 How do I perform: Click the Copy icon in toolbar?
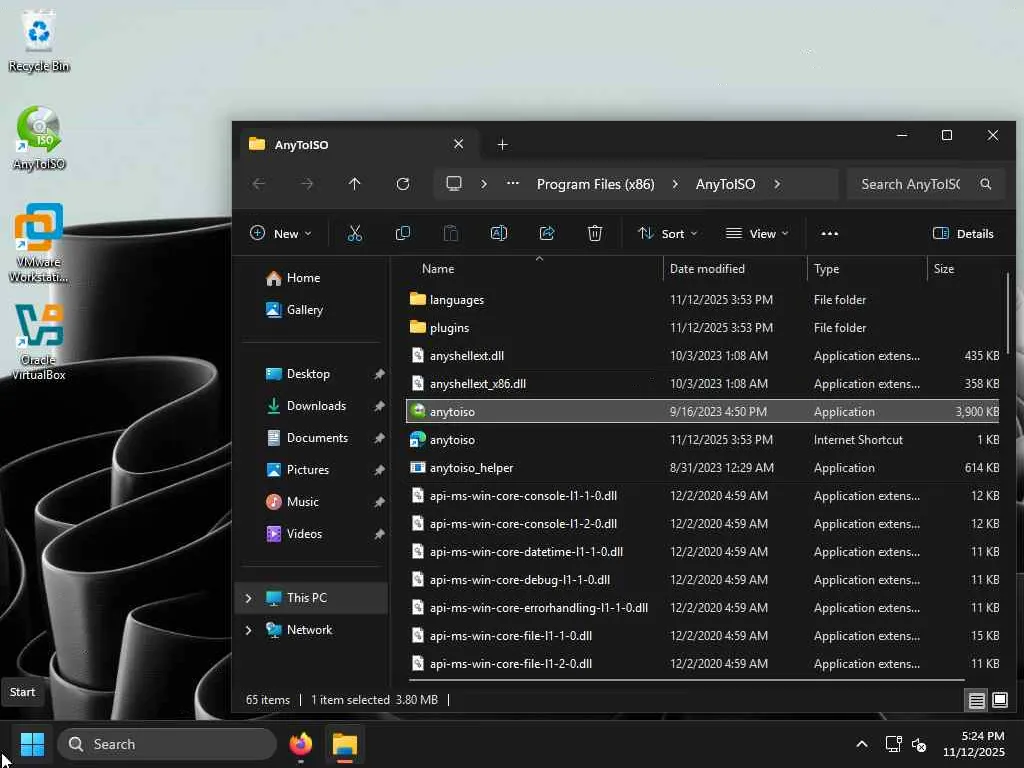coord(403,233)
